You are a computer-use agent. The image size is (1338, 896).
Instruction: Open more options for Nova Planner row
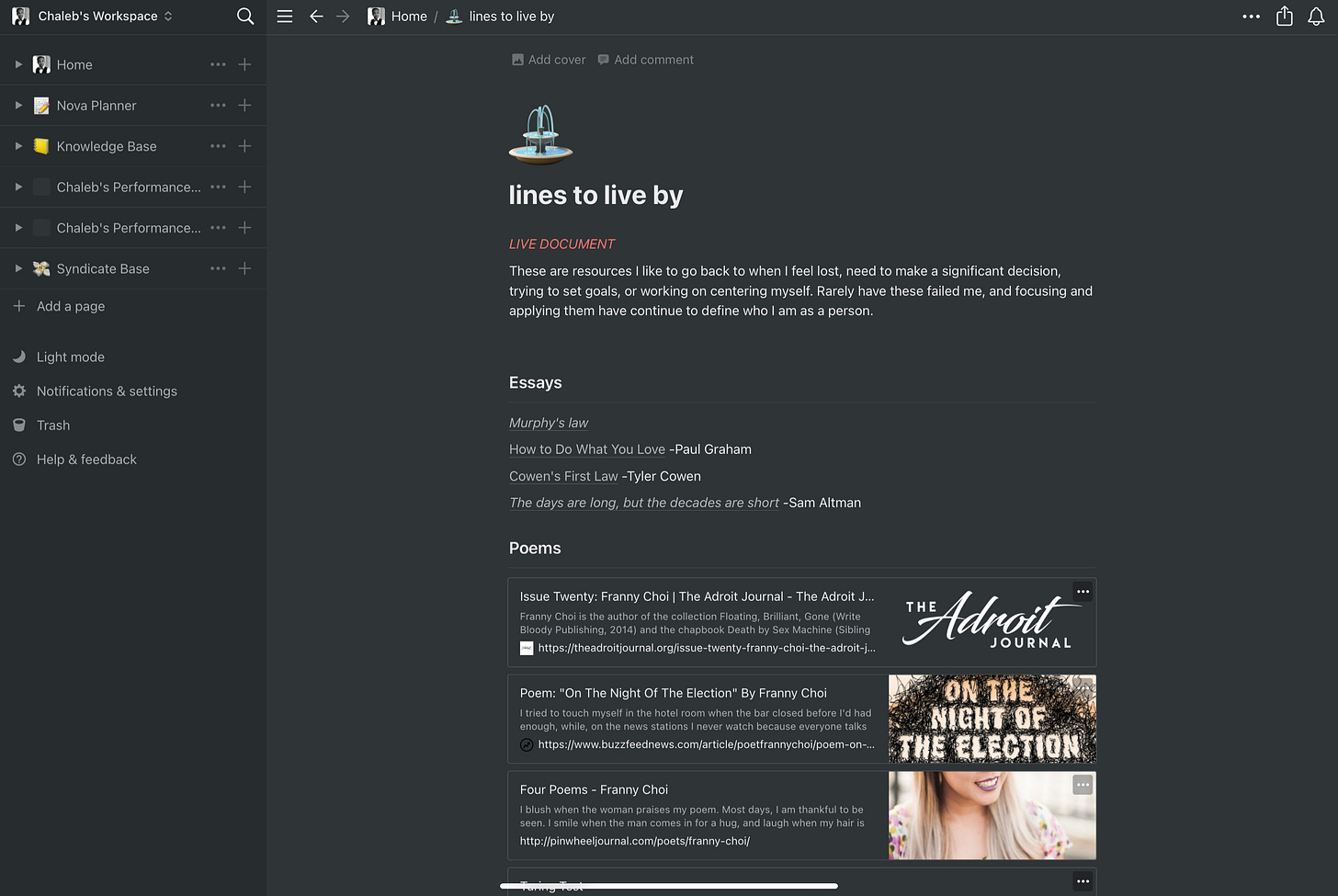coord(218,106)
